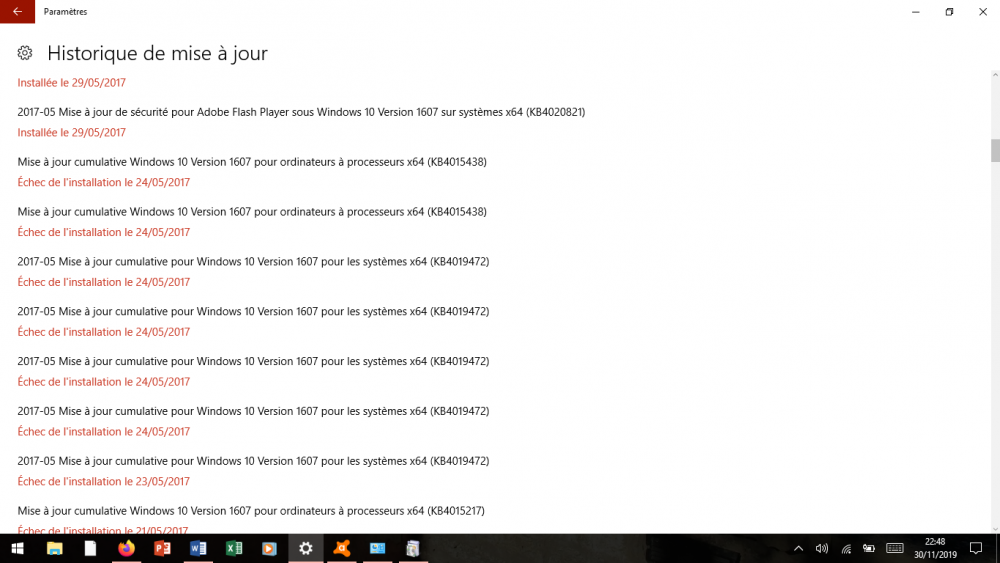This screenshot has height=563, width=1000.
Task: Open Avast antivirus from the taskbar
Action: tap(342, 548)
